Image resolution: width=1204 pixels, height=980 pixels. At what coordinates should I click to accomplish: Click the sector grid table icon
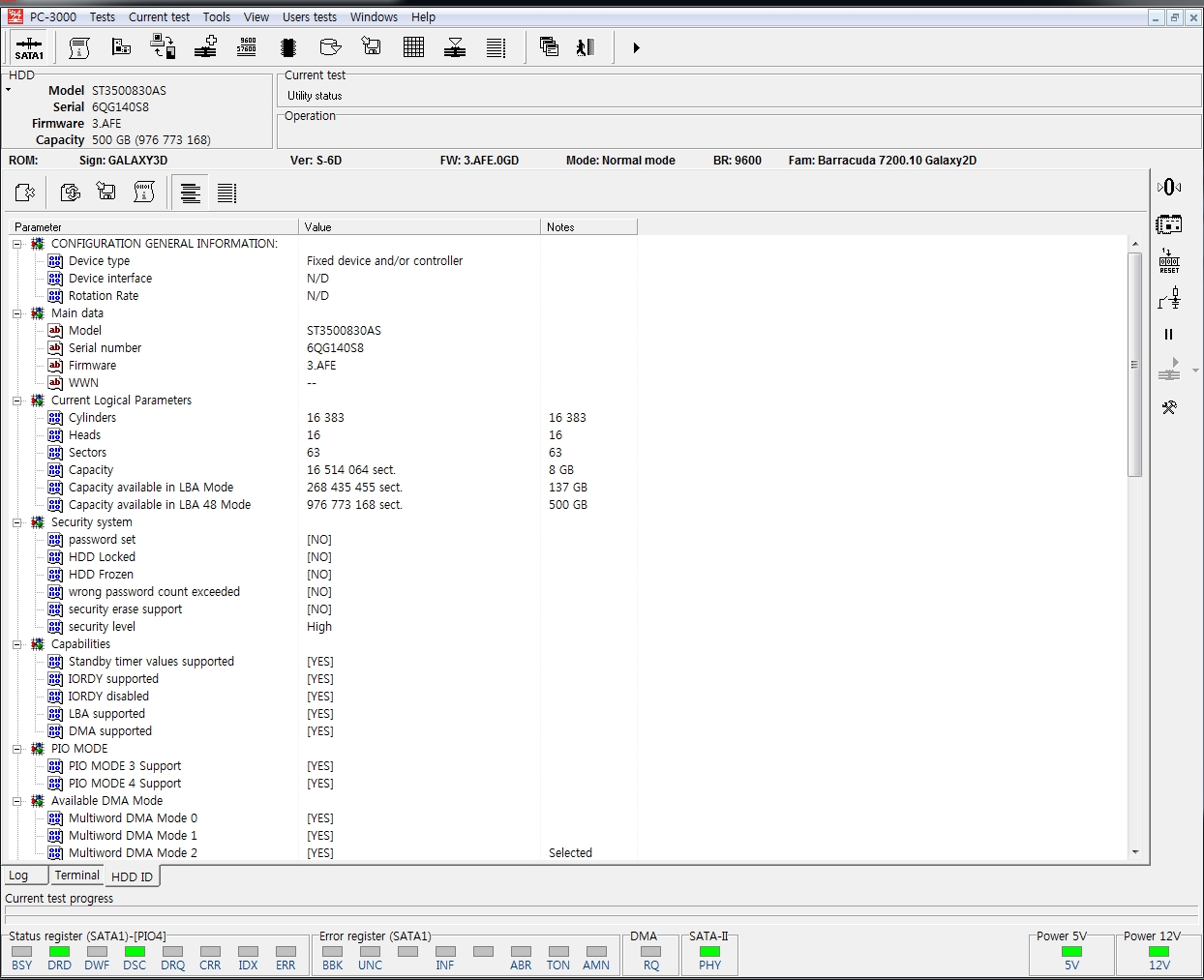pyautogui.click(x=413, y=47)
